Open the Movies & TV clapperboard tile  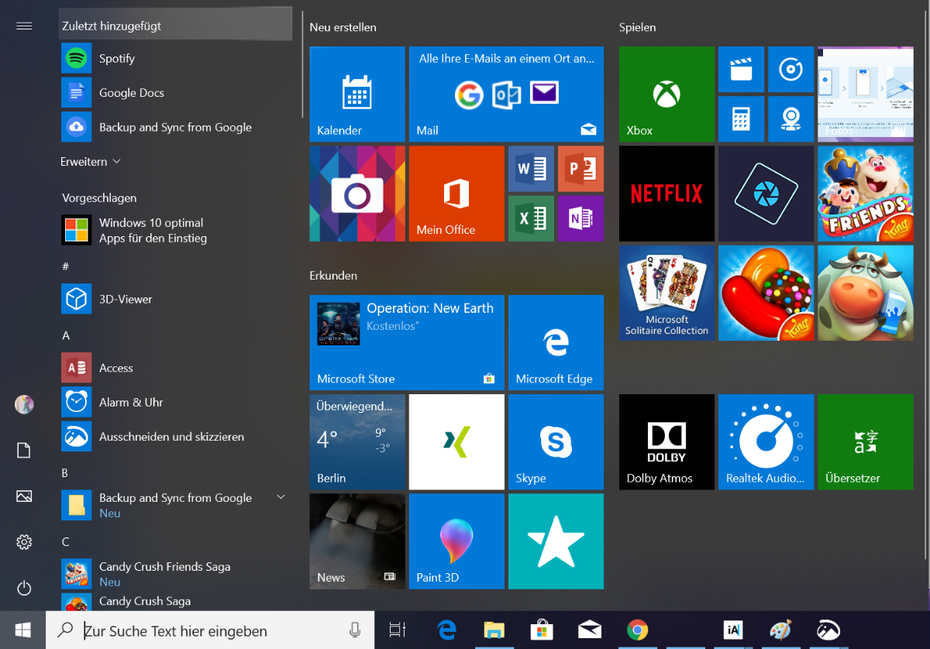tap(741, 69)
